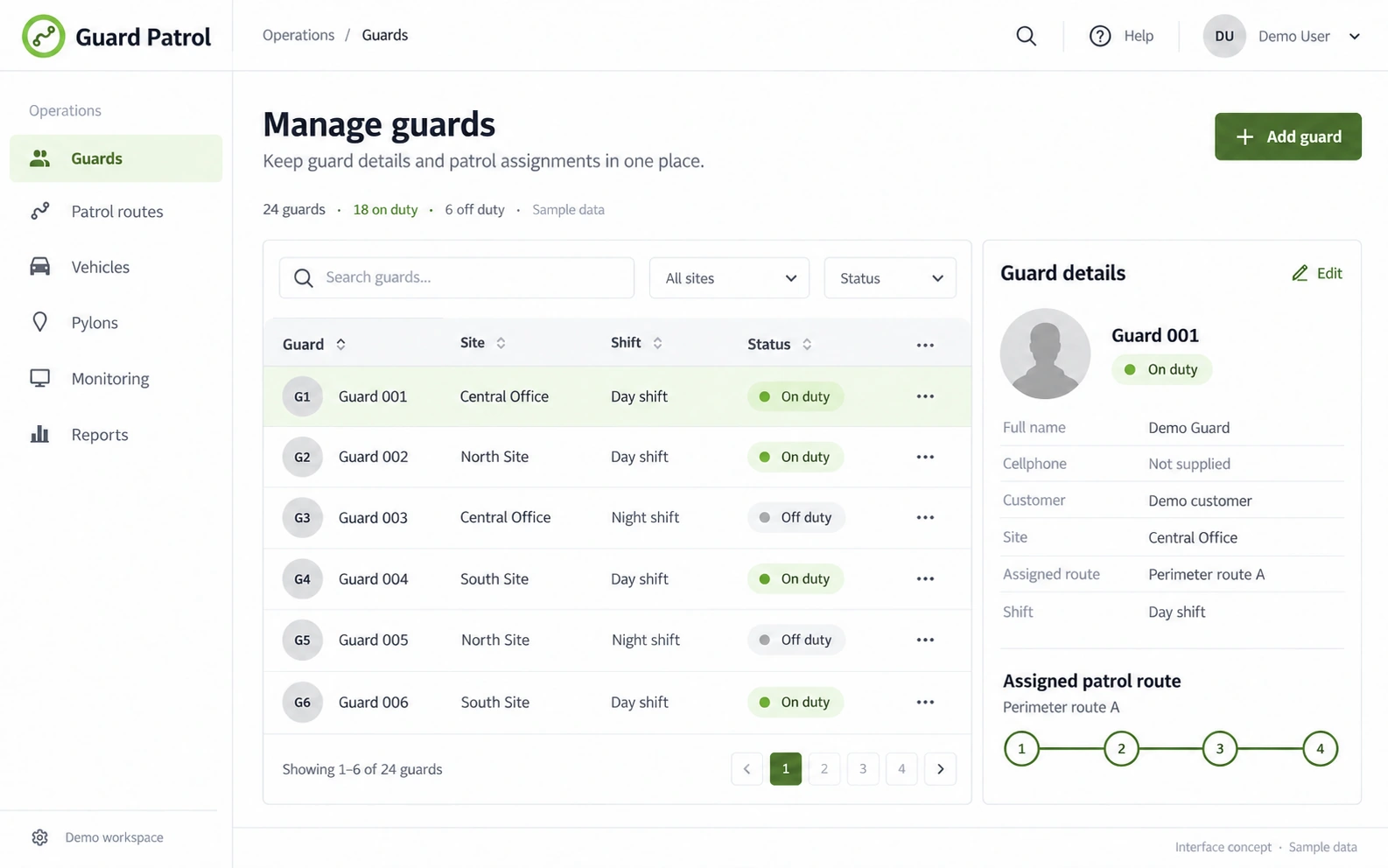Viewport: 1388px width, 868px height.
Task: Click the previous page arrow
Action: (x=747, y=769)
